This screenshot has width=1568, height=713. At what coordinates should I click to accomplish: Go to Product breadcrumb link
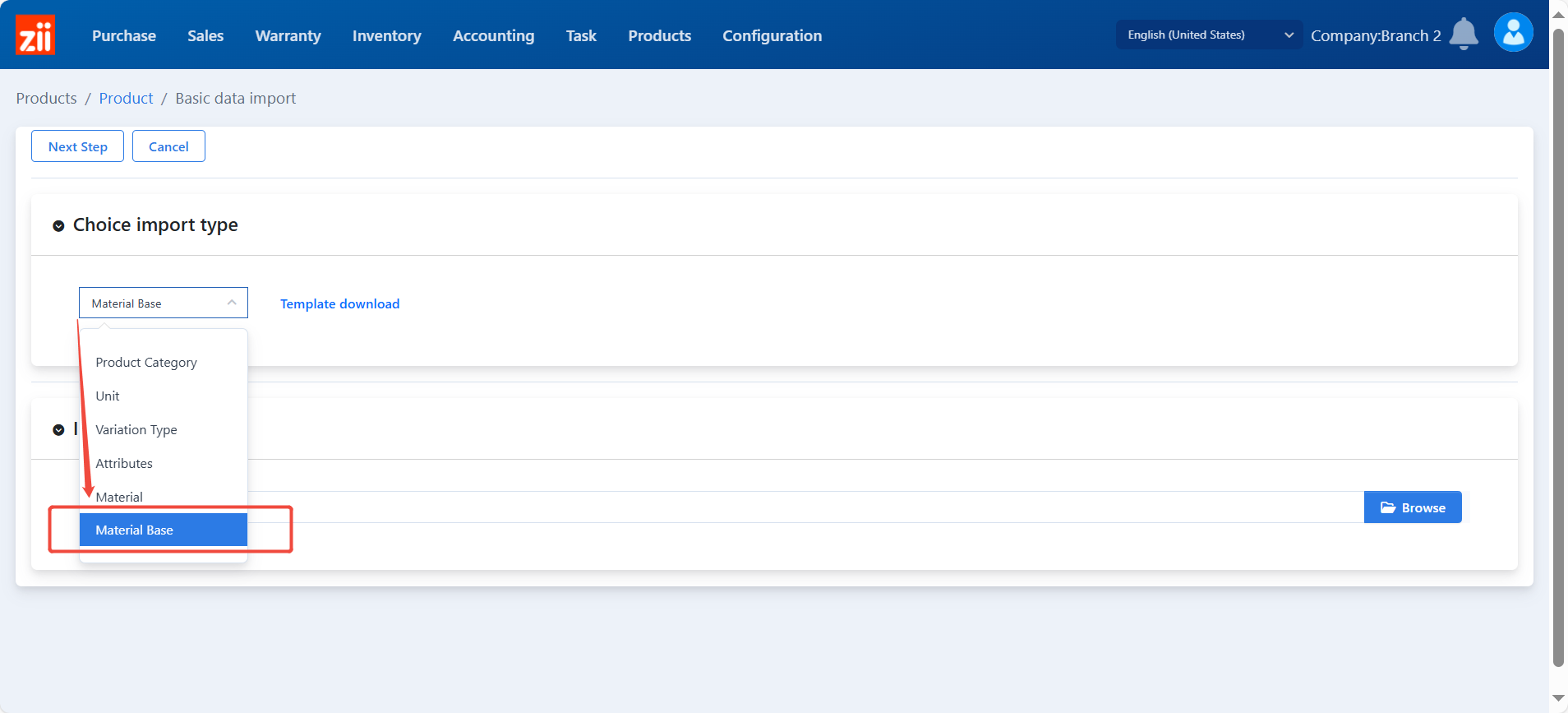pyautogui.click(x=126, y=99)
